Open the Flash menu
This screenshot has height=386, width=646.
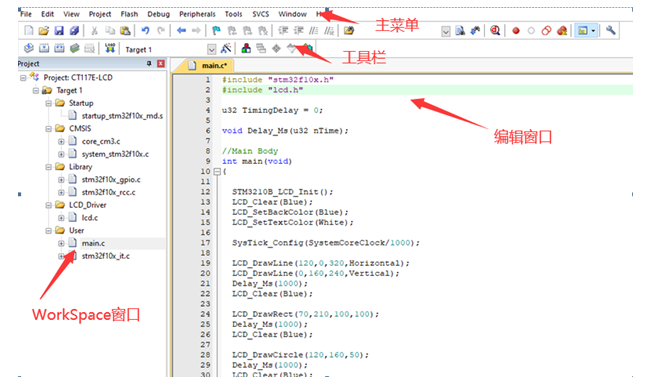129,14
